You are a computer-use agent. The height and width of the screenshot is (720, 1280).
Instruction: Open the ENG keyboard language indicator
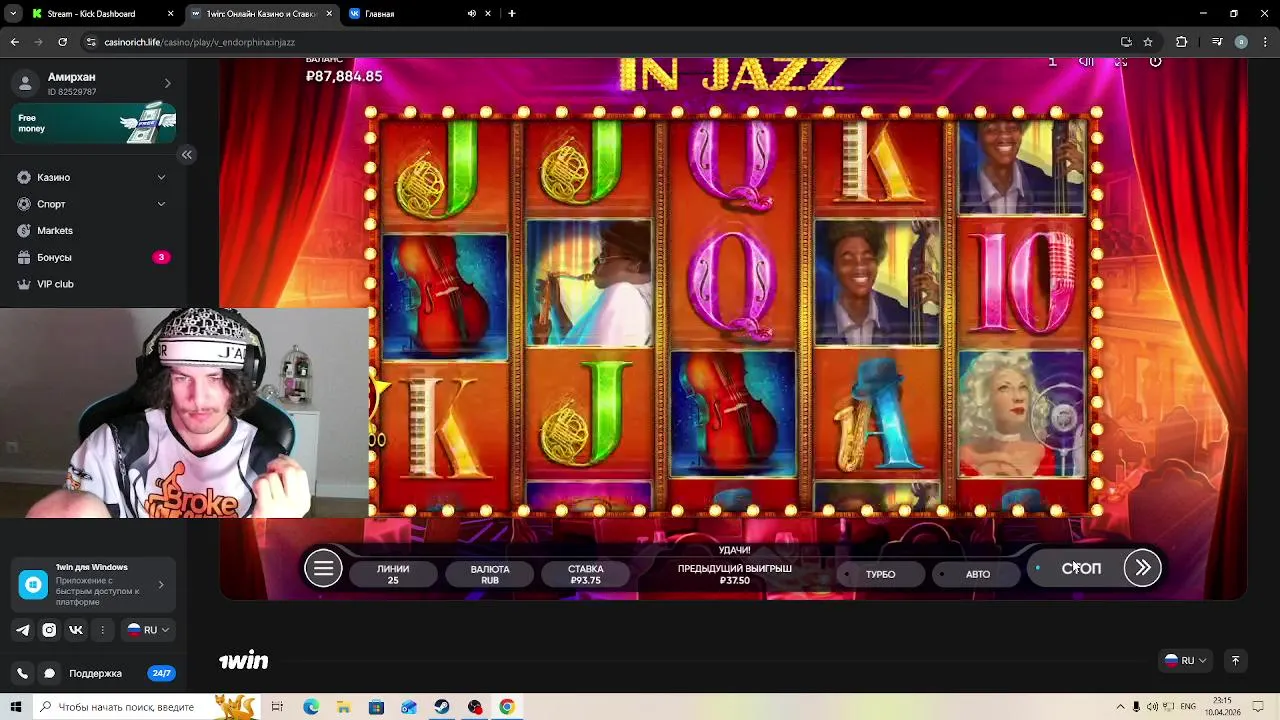tap(1189, 707)
